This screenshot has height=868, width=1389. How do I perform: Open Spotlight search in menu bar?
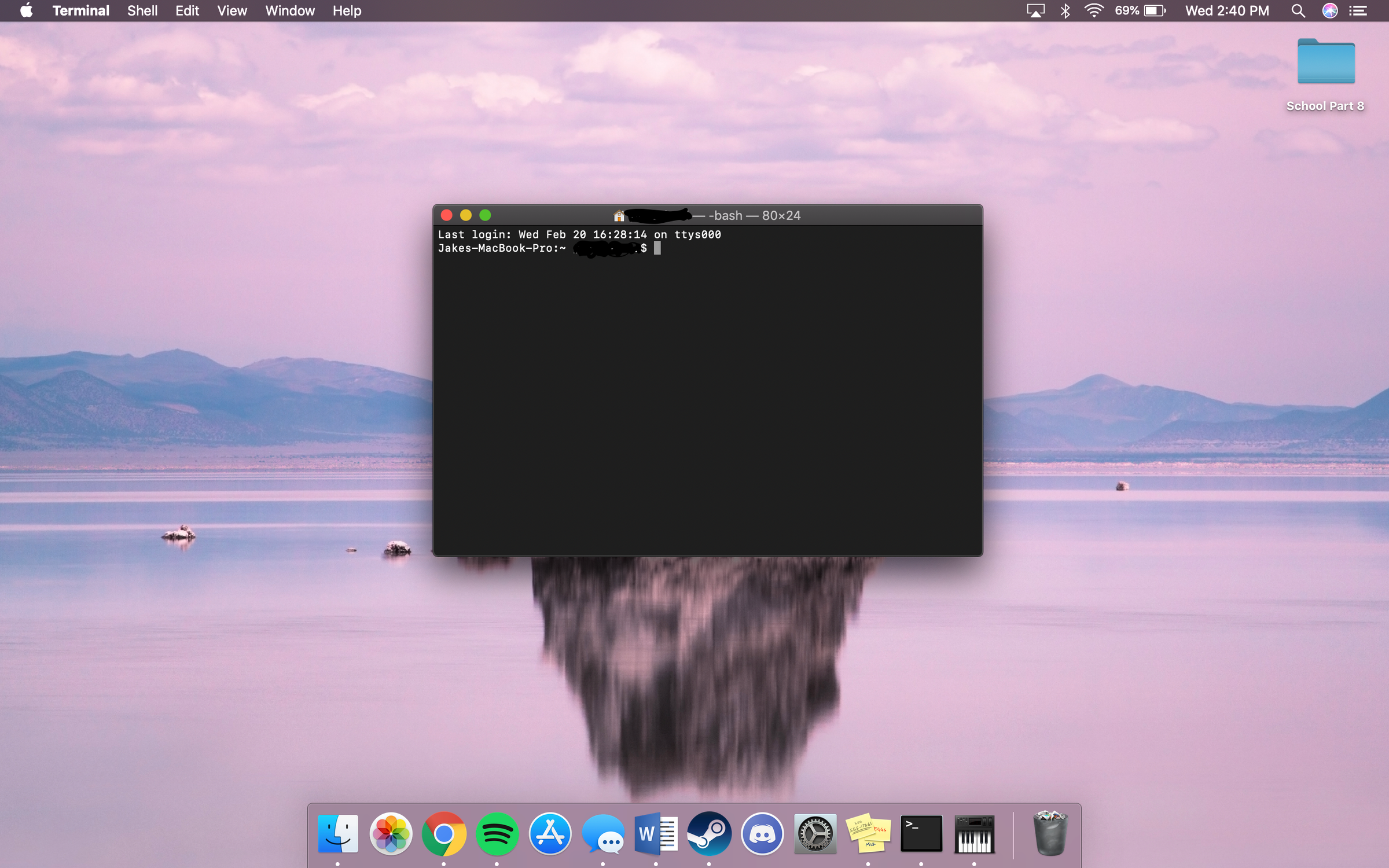(x=1298, y=10)
